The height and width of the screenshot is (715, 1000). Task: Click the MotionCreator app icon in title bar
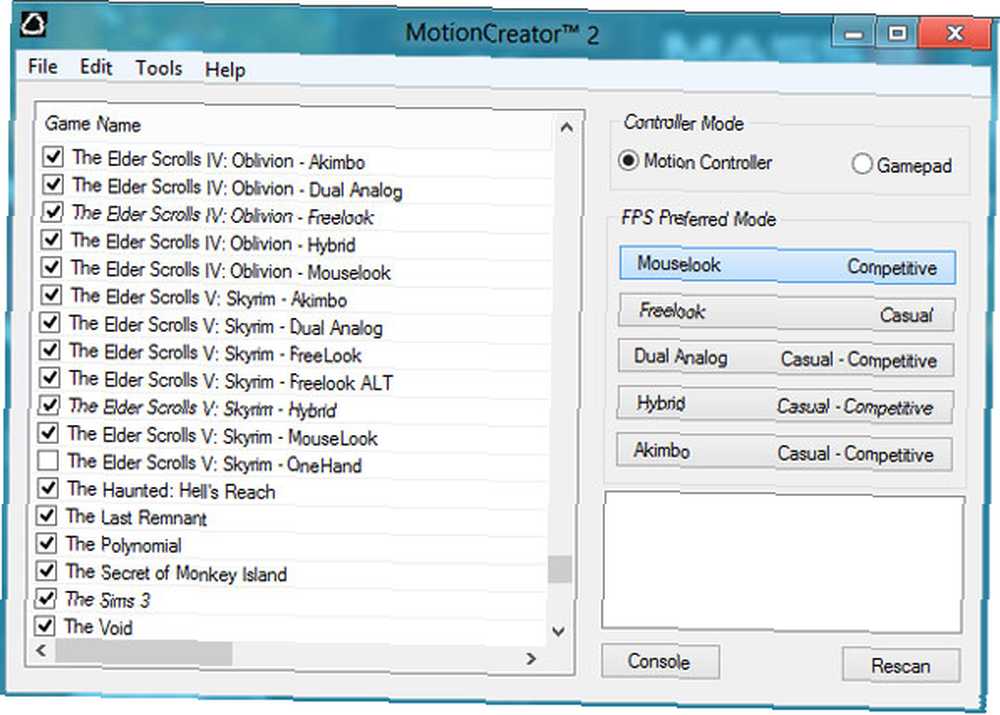click(x=33, y=24)
